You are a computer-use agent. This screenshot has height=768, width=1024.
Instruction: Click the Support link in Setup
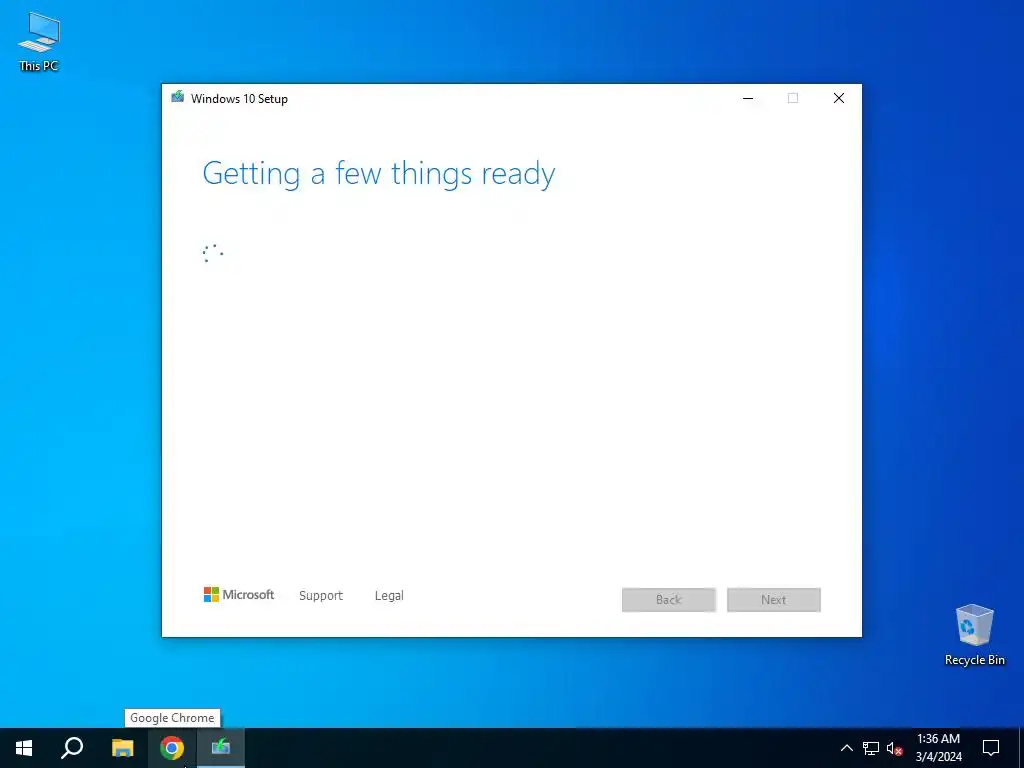[x=321, y=596]
